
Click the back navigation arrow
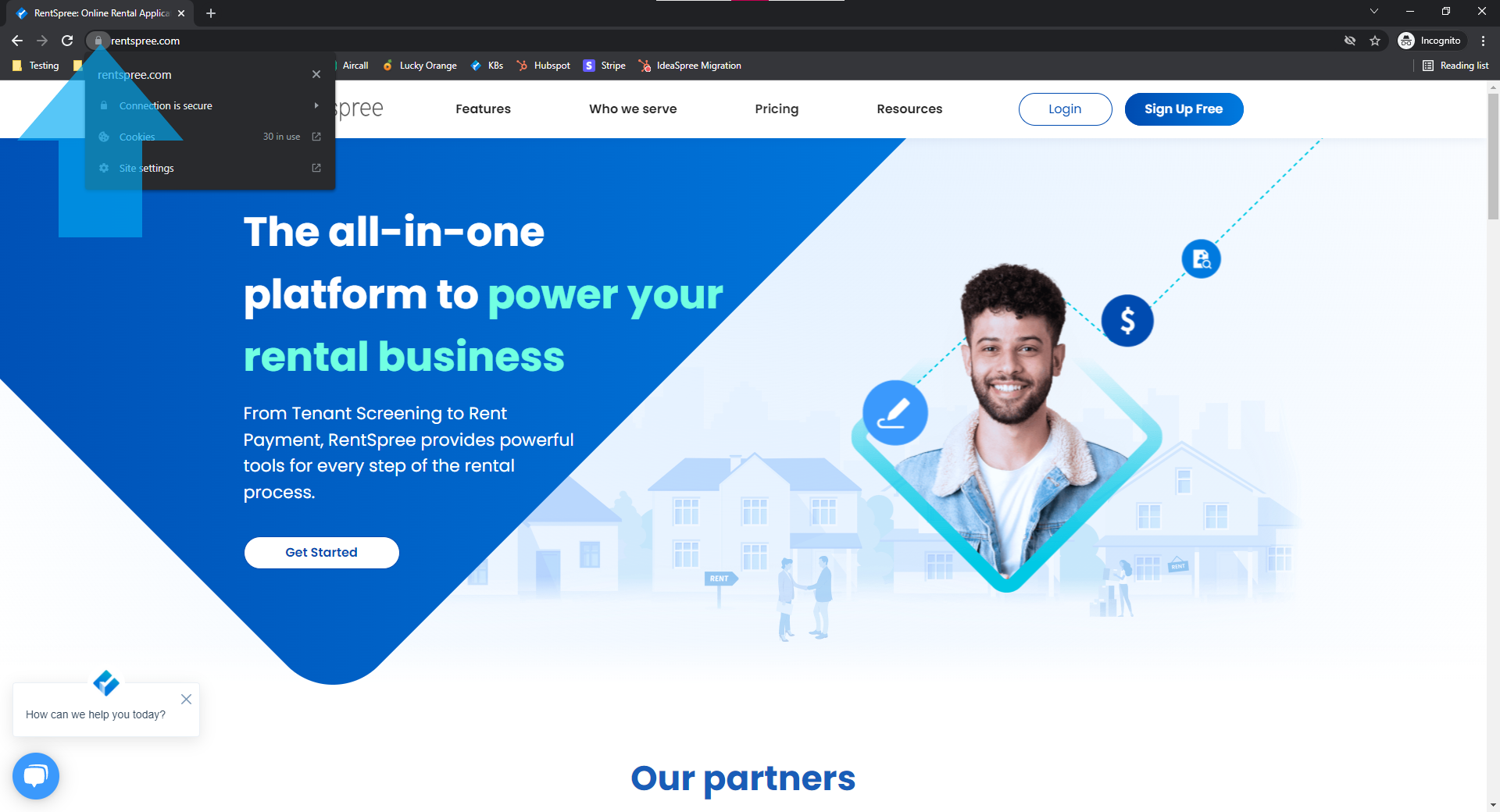click(17, 41)
